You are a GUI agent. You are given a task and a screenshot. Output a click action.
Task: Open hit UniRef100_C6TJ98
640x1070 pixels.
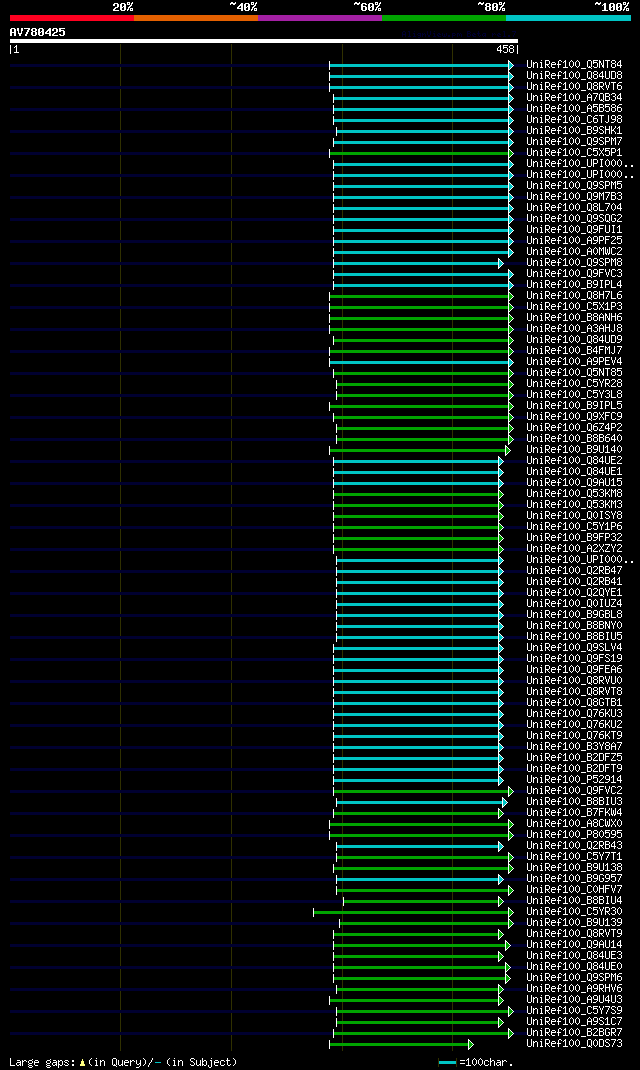[x=574, y=119]
